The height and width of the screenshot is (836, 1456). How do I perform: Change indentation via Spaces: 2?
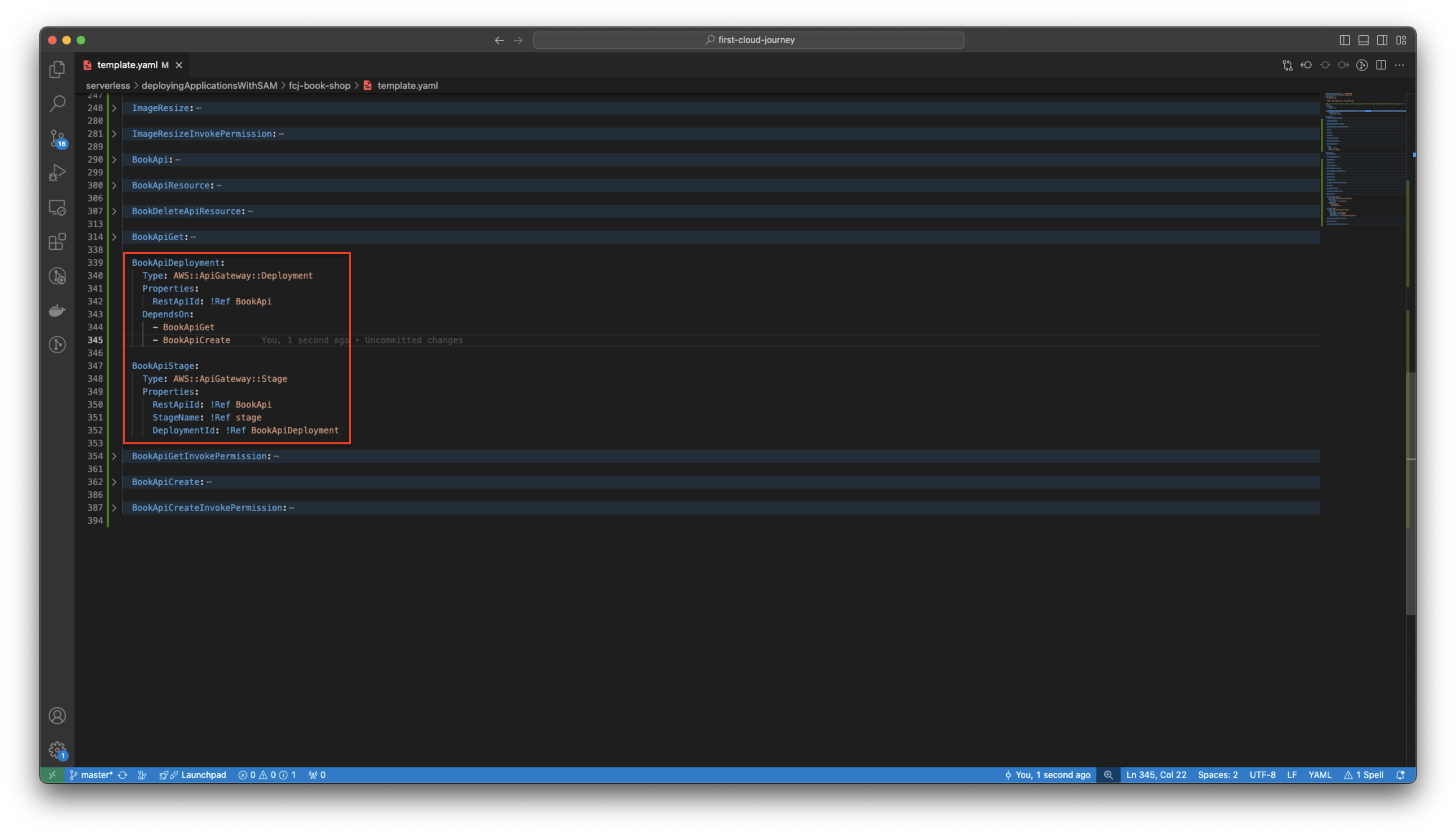(1218, 775)
